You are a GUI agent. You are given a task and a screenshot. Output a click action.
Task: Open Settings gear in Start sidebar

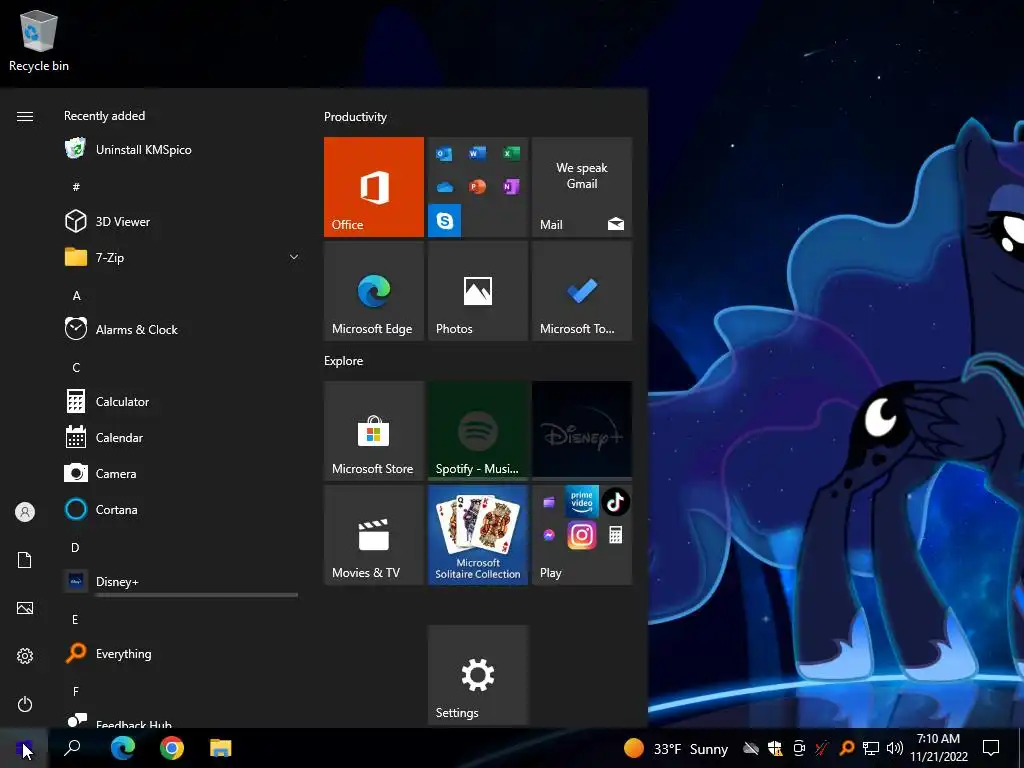[25, 656]
